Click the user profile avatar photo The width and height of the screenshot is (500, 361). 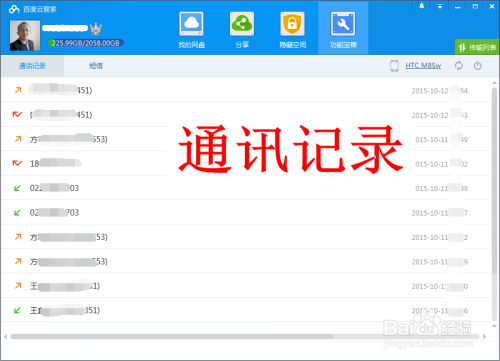pos(25,35)
